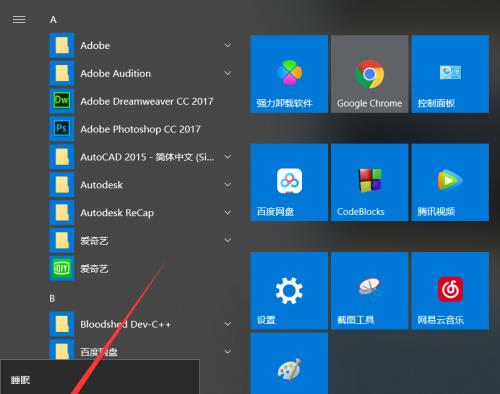Screen dimensions: 500x394
Task: Open the 腾讯视频 tile
Action: pyautogui.click(x=450, y=182)
